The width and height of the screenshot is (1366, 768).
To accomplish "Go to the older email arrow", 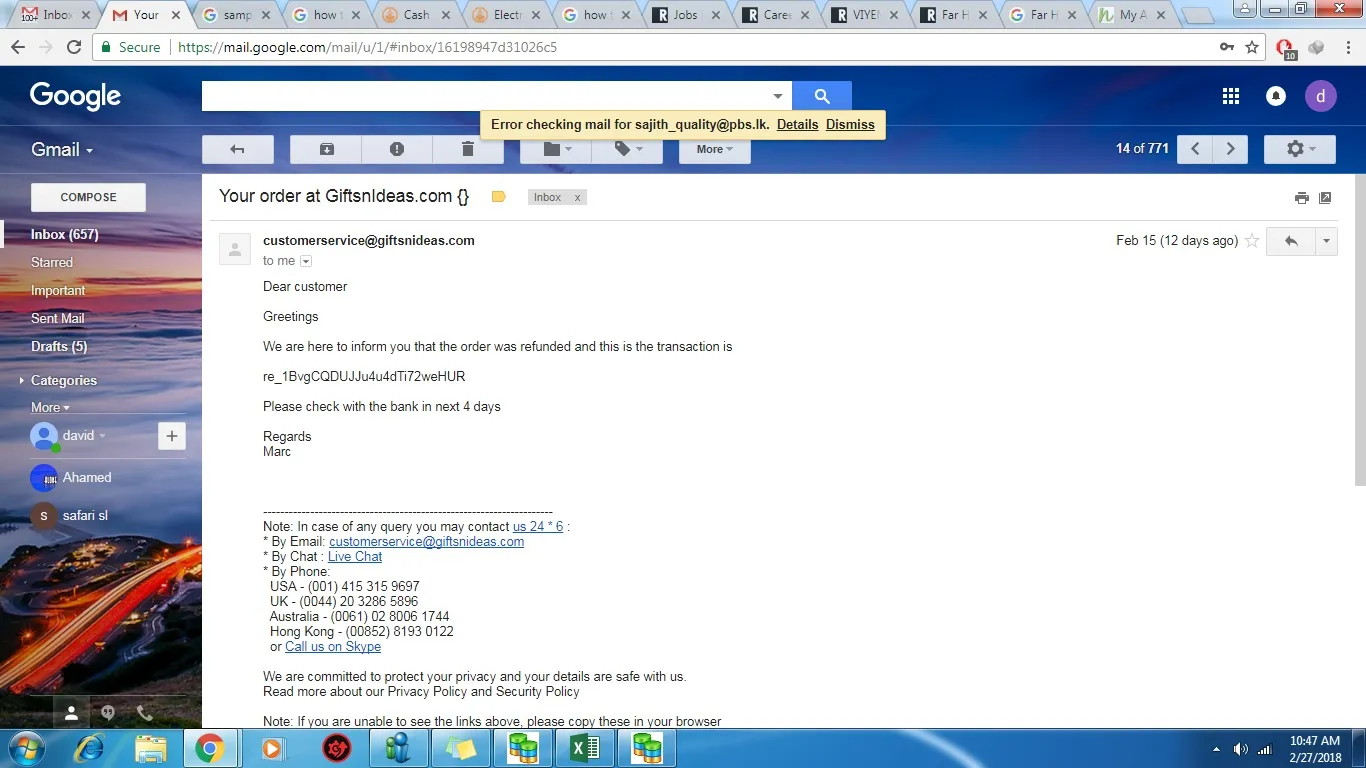I will coord(1231,149).
